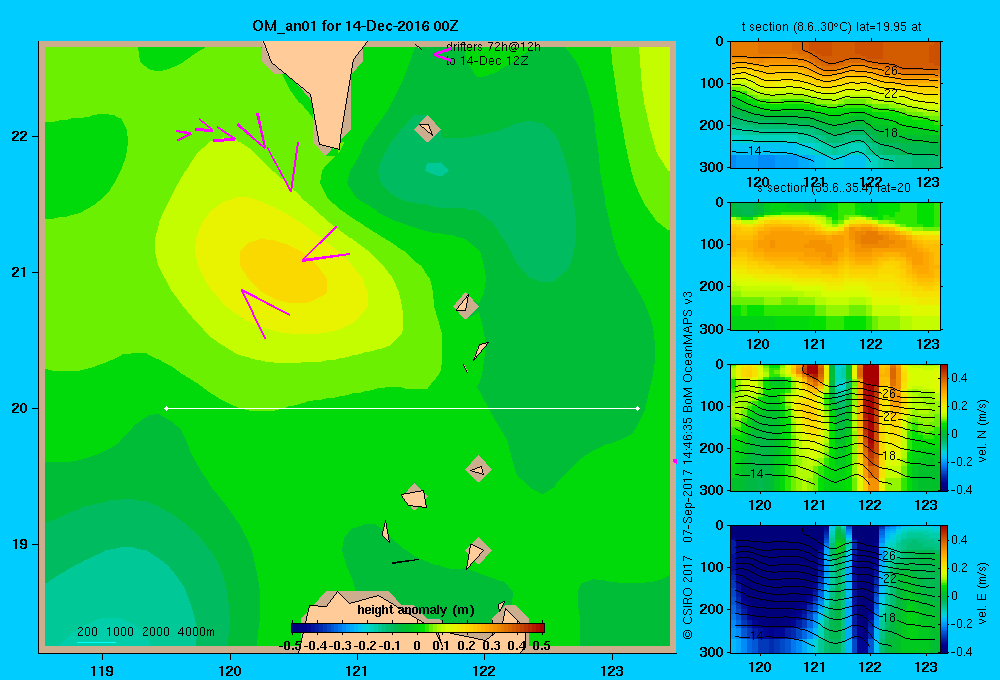Click depth label '300' on the salinity section axis
This screenshot has height=680, width=1000.
(x=712, y=329)
